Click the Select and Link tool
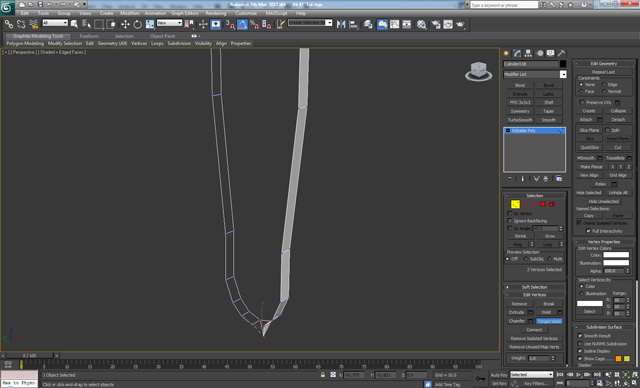This screenshot has width=640, height=388. 9,24
